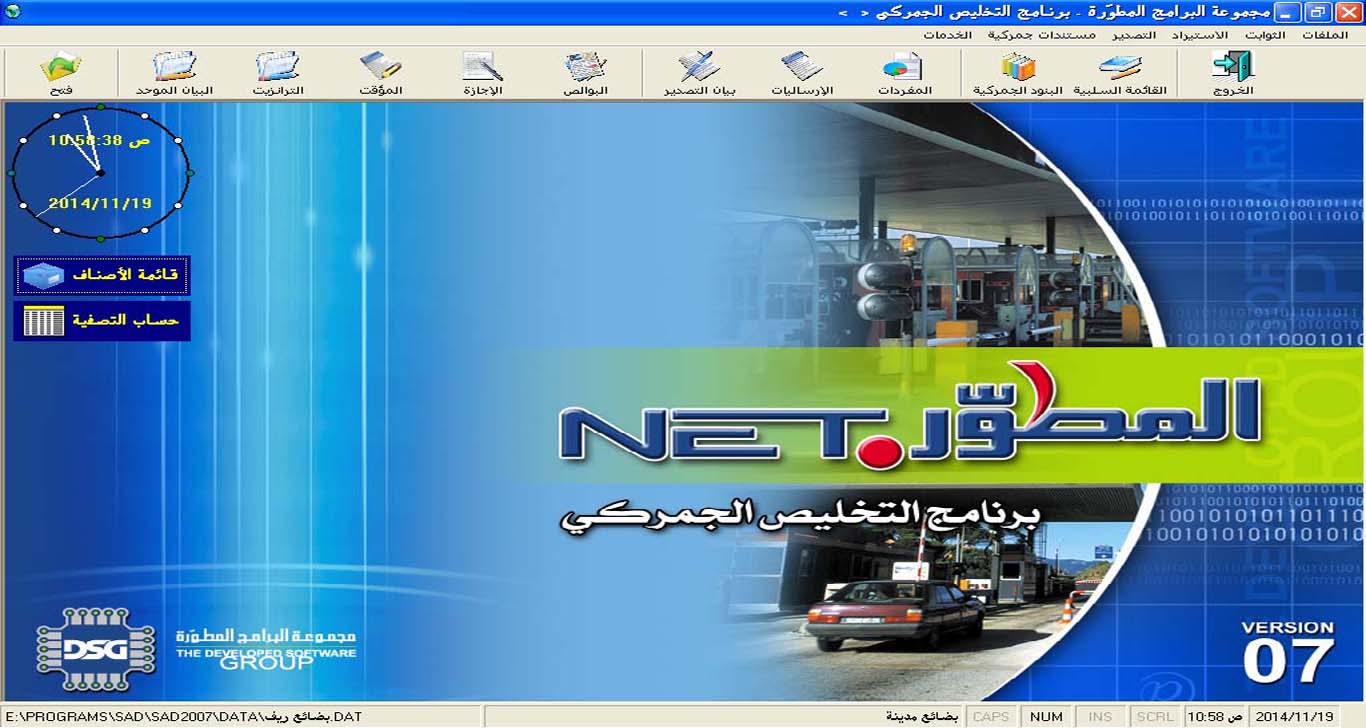The image size is (1366, 728).
Task: Open المؤقت toolbar icon
Action: coord(380,72)
